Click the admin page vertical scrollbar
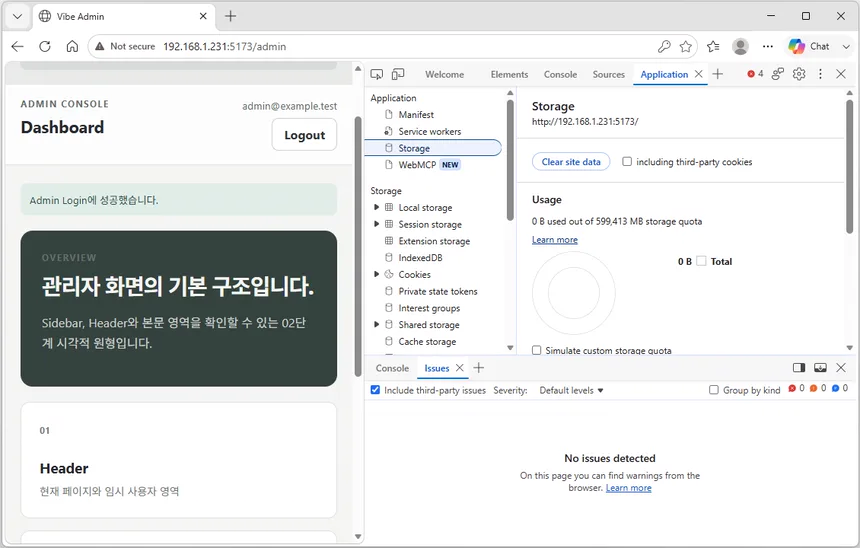This screenshot has width=860, height=548. click(358, 247)
